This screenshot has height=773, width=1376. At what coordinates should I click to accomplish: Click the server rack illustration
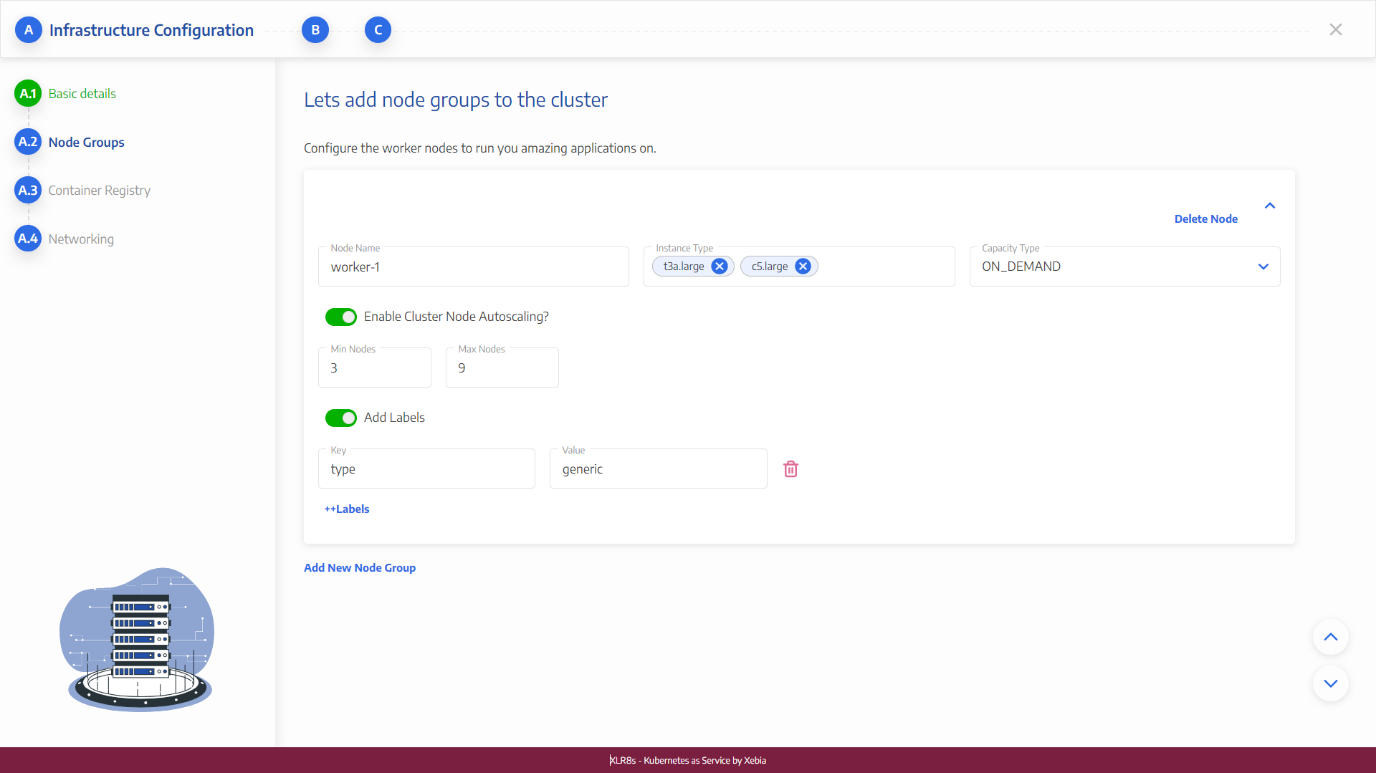[x=137, y=639]
